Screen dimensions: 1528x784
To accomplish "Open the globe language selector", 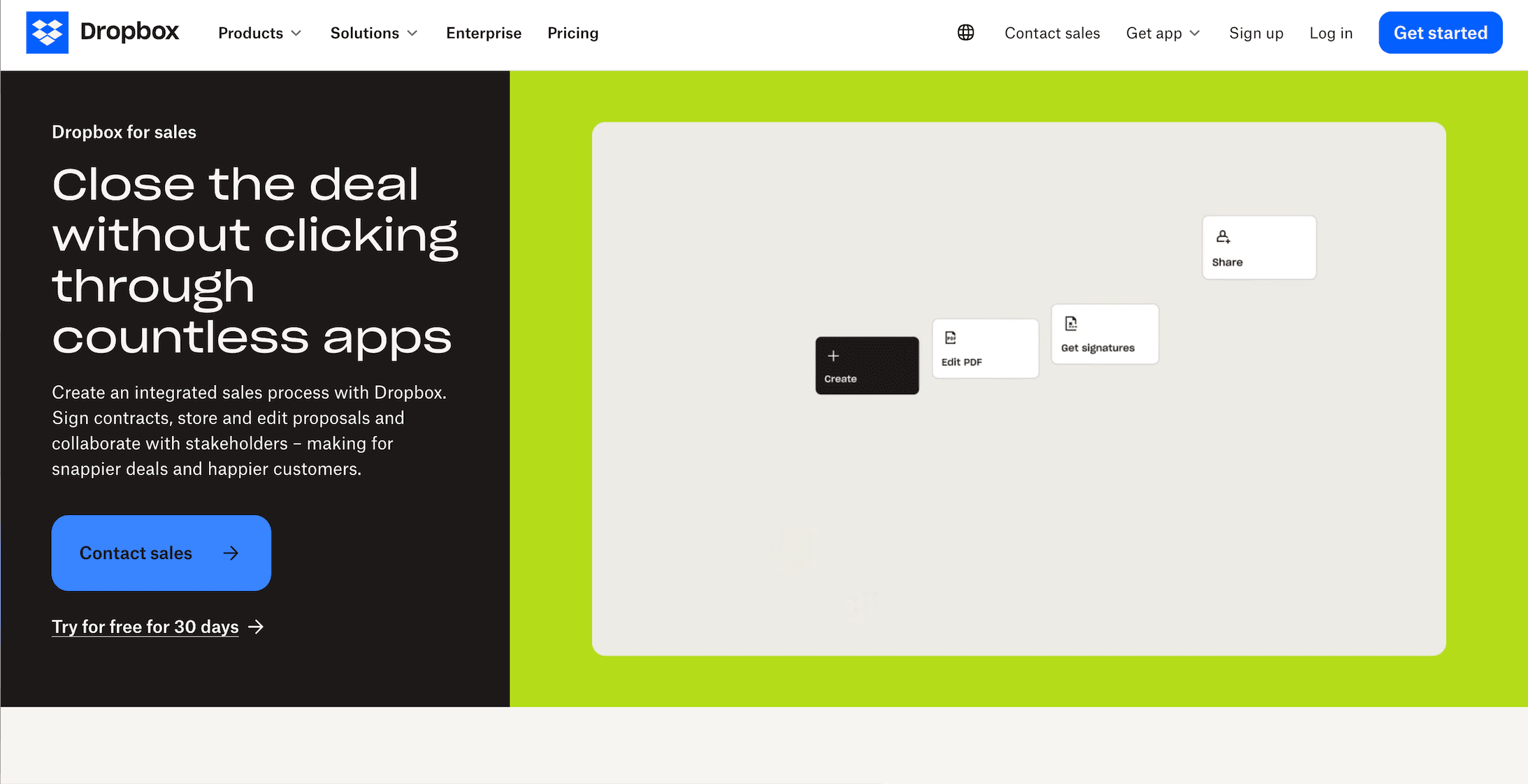I will [x=965, y=33].
